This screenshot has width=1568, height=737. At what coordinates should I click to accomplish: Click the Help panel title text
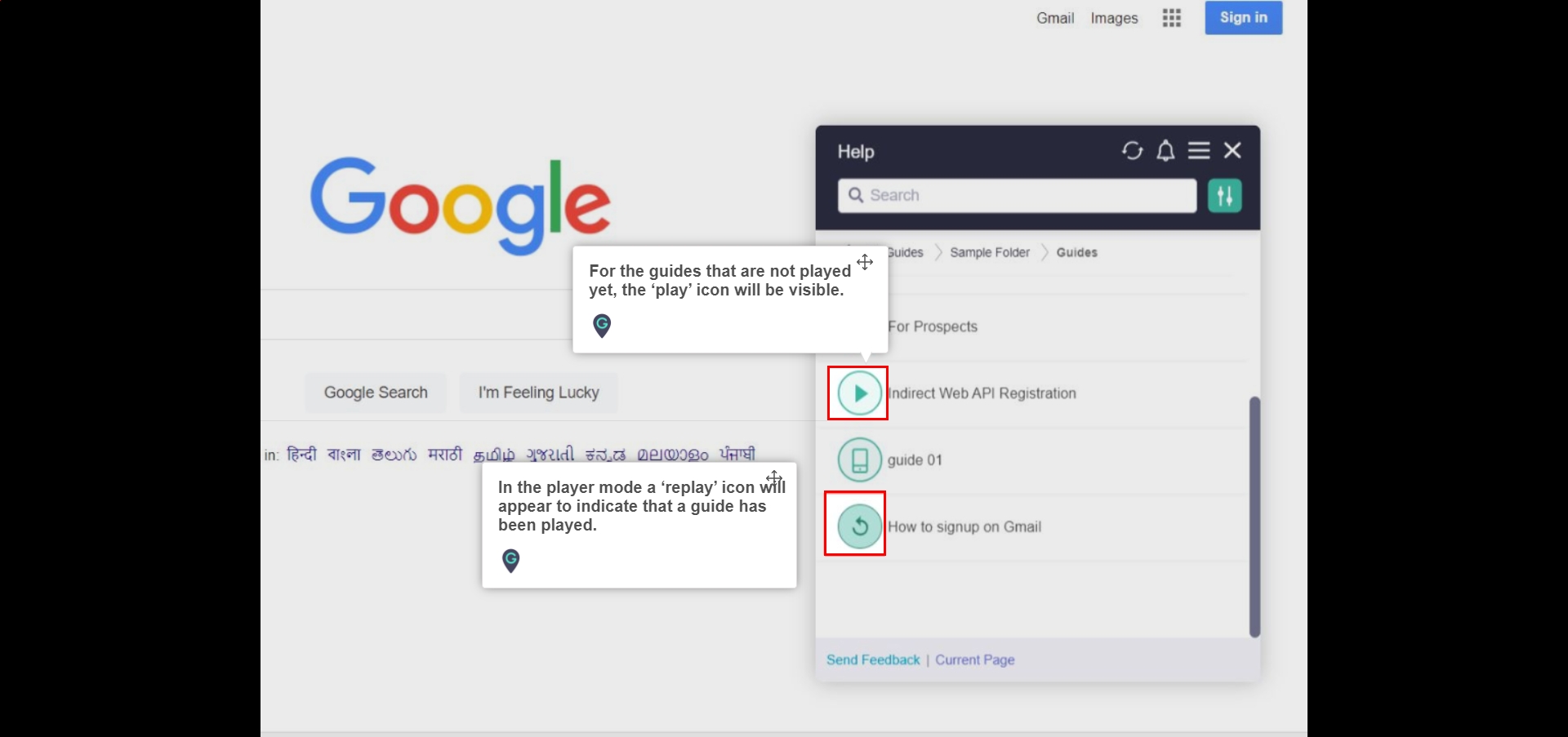click(x=855, y=152)
